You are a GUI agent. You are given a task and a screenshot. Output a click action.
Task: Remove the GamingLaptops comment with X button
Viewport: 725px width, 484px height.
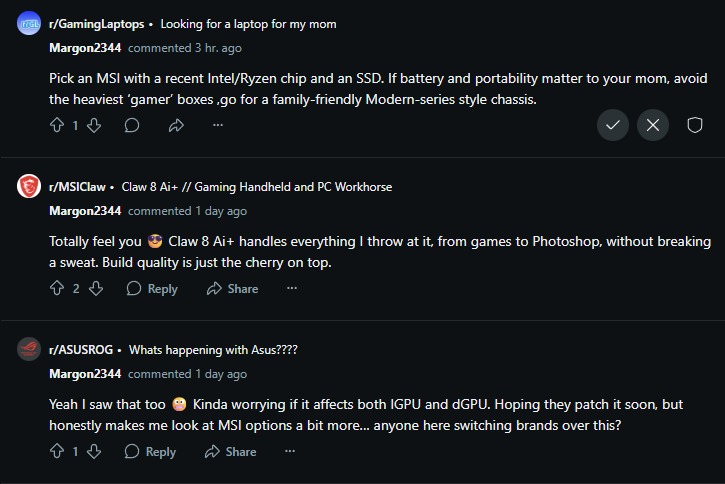pos(653,125)
